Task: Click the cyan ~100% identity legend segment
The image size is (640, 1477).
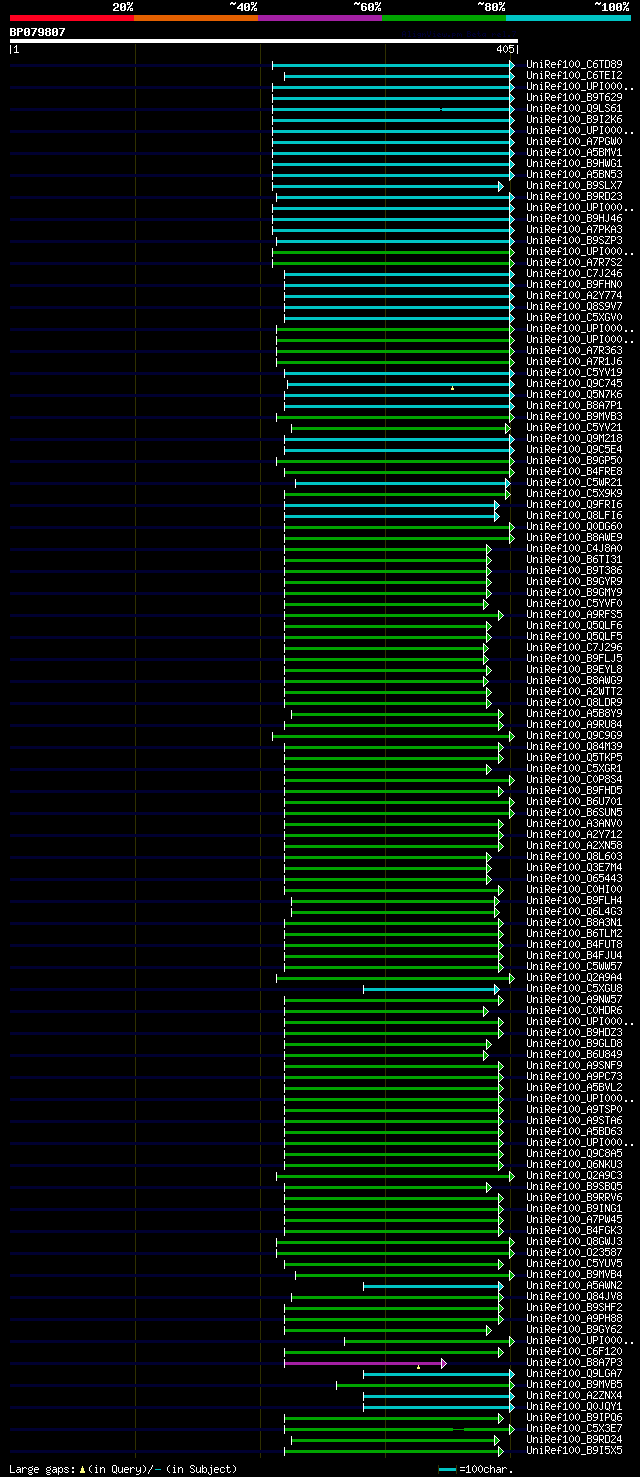Action: pyautogui.click(x=568, y=18)
